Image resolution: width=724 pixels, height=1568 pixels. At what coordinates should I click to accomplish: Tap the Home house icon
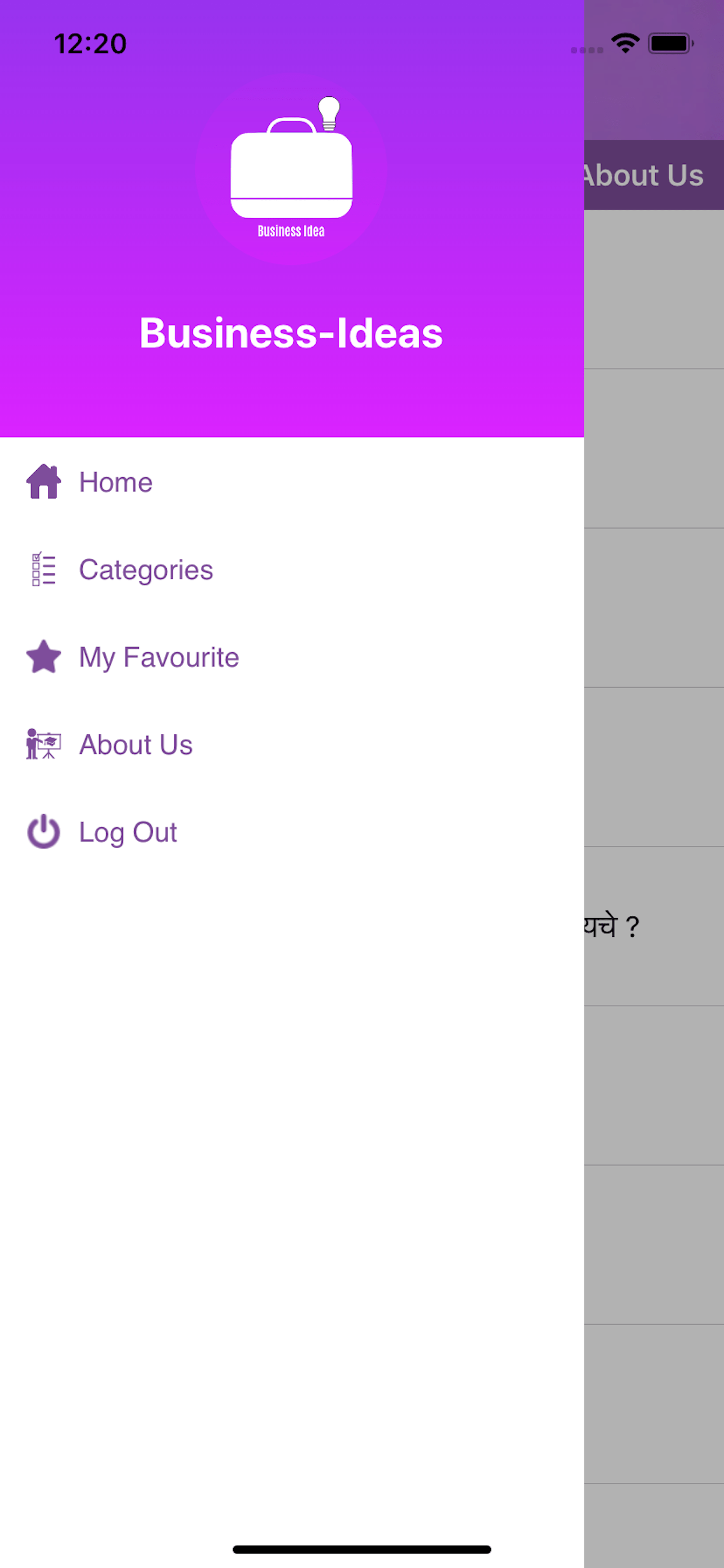[x=44, y=481]
